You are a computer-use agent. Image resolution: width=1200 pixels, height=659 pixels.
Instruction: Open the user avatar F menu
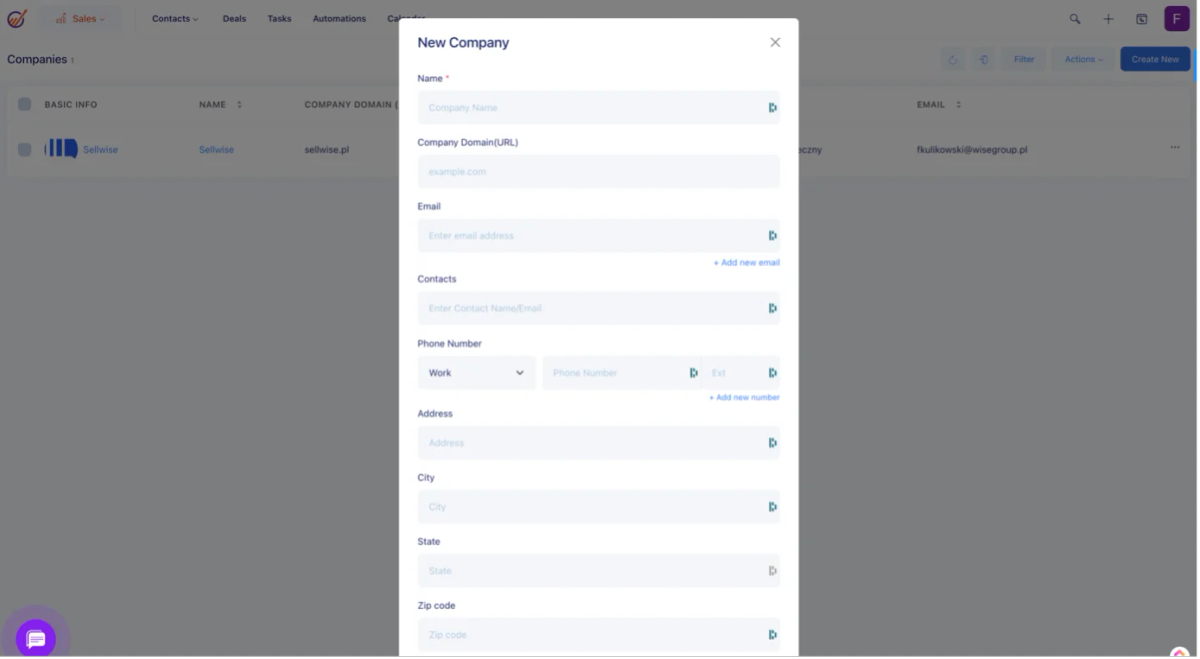pyautogui.click(x=1176, y=18)
